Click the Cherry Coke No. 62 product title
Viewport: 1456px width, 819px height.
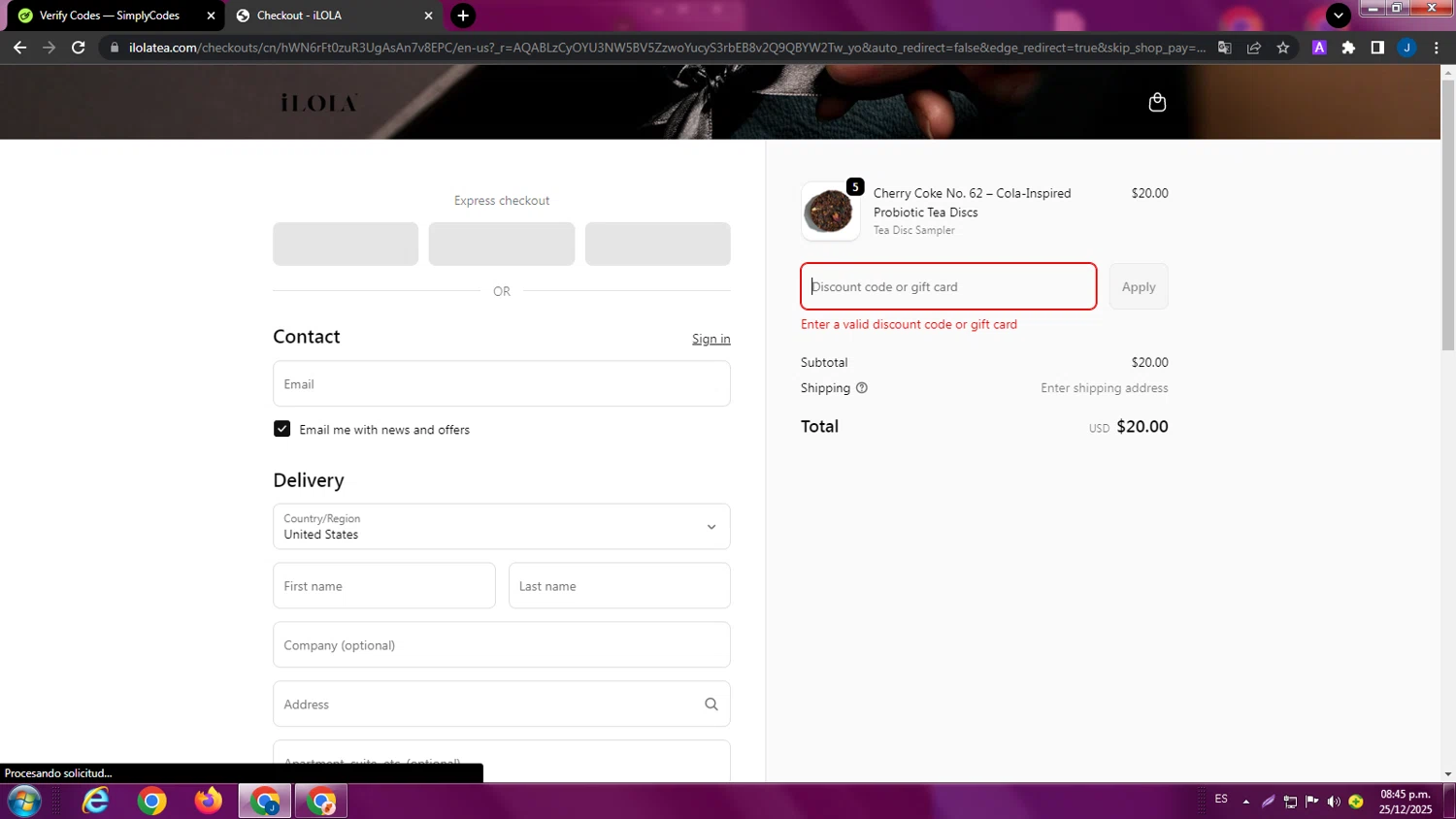[973, 203]
